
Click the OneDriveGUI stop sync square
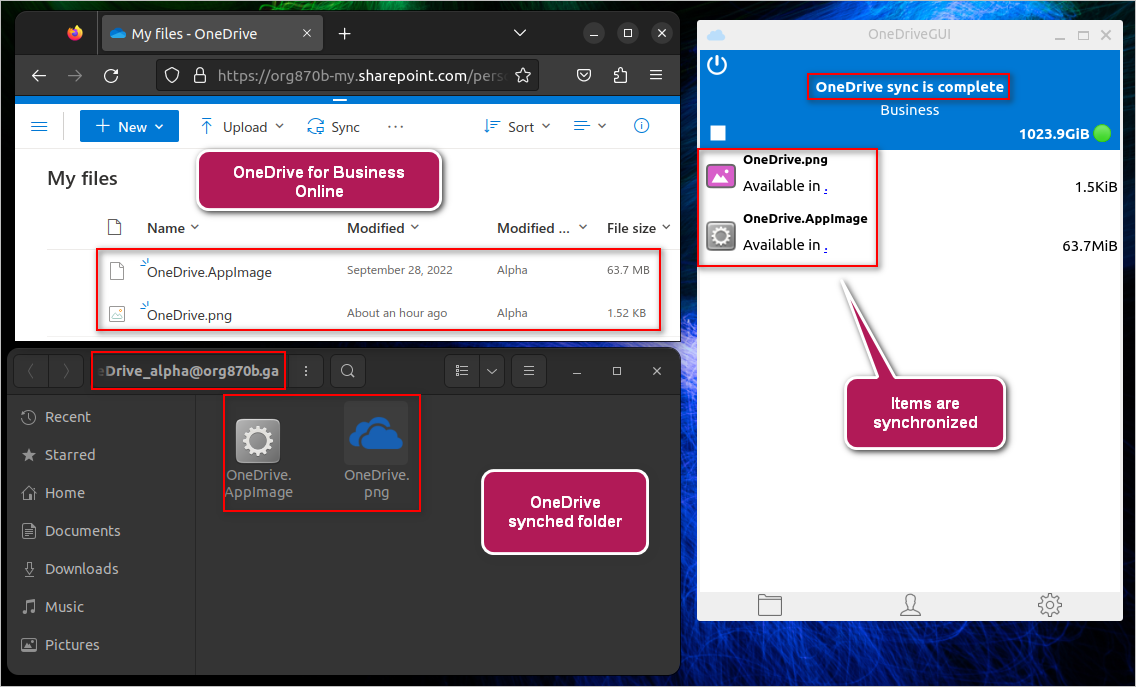pos(718,133)
